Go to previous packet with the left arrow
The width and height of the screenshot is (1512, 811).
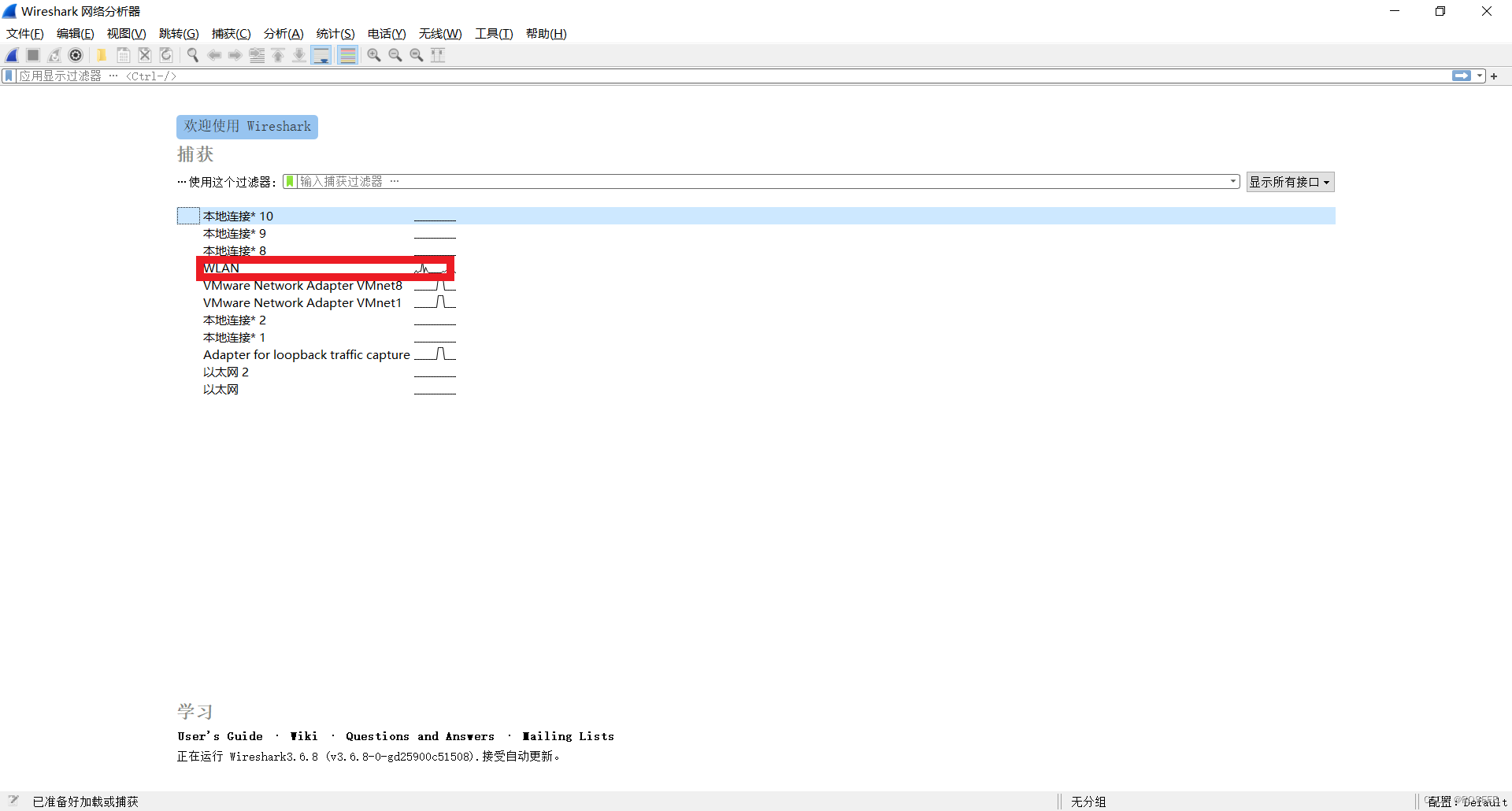(213, 55)
